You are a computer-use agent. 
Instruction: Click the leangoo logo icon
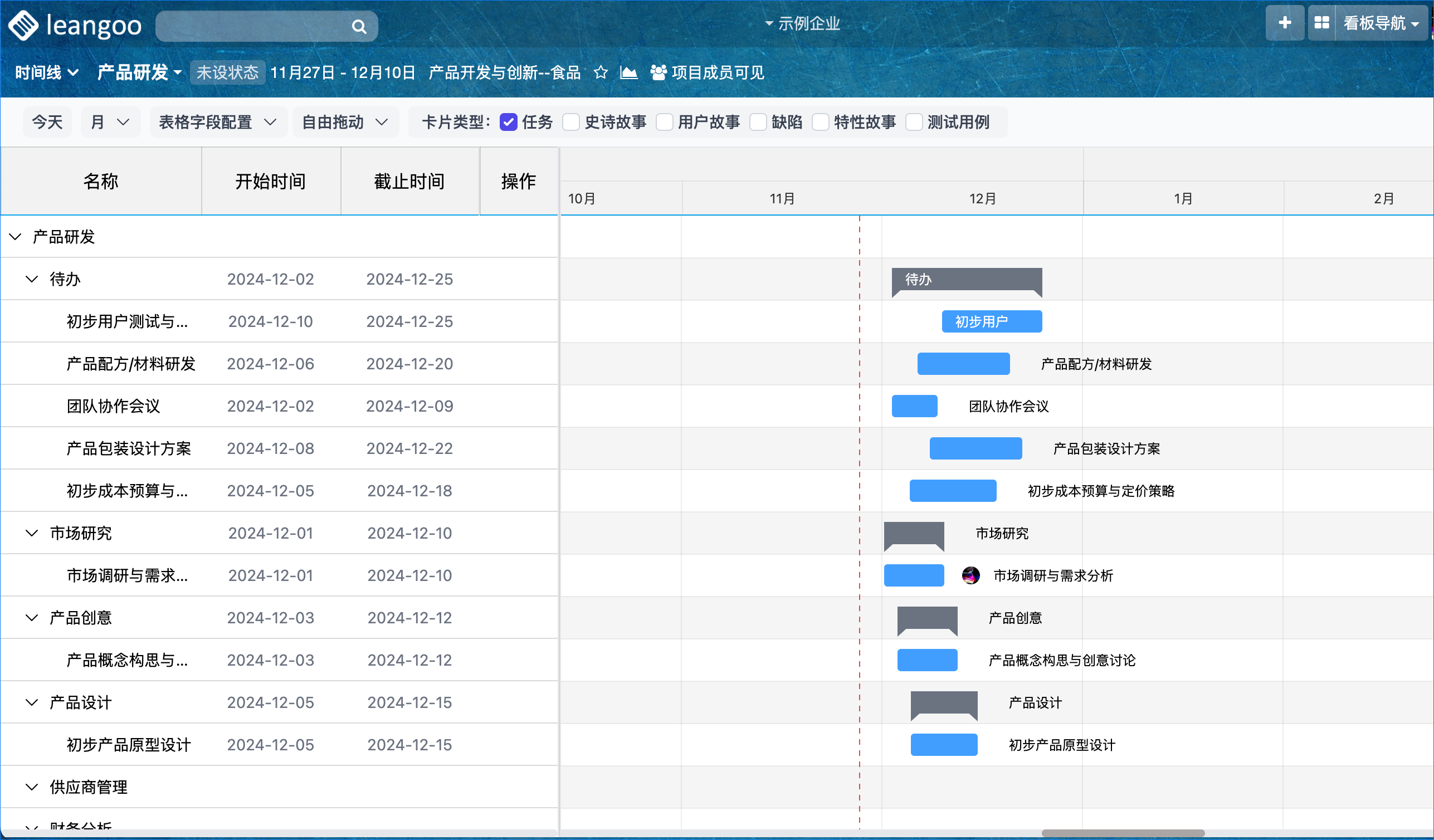click(23, 25)
